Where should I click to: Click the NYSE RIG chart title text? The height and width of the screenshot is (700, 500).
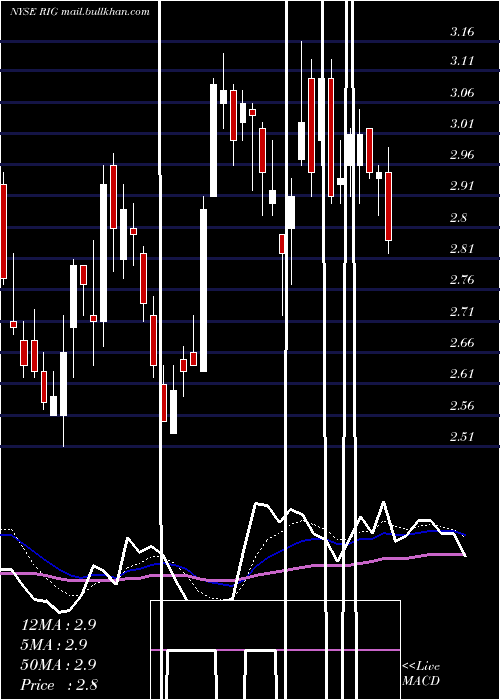79,12
